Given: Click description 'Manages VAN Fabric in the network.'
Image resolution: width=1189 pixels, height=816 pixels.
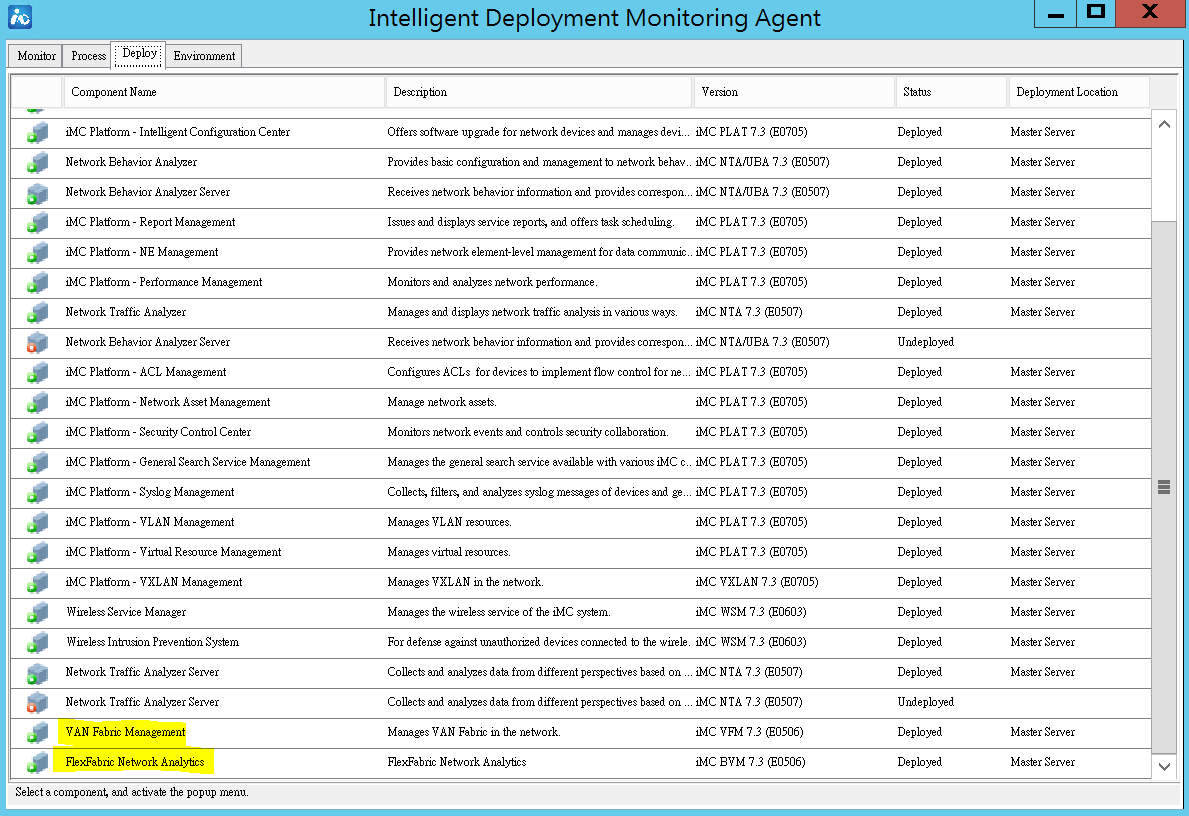Looking at the screenshot, I should click(474, 732).
